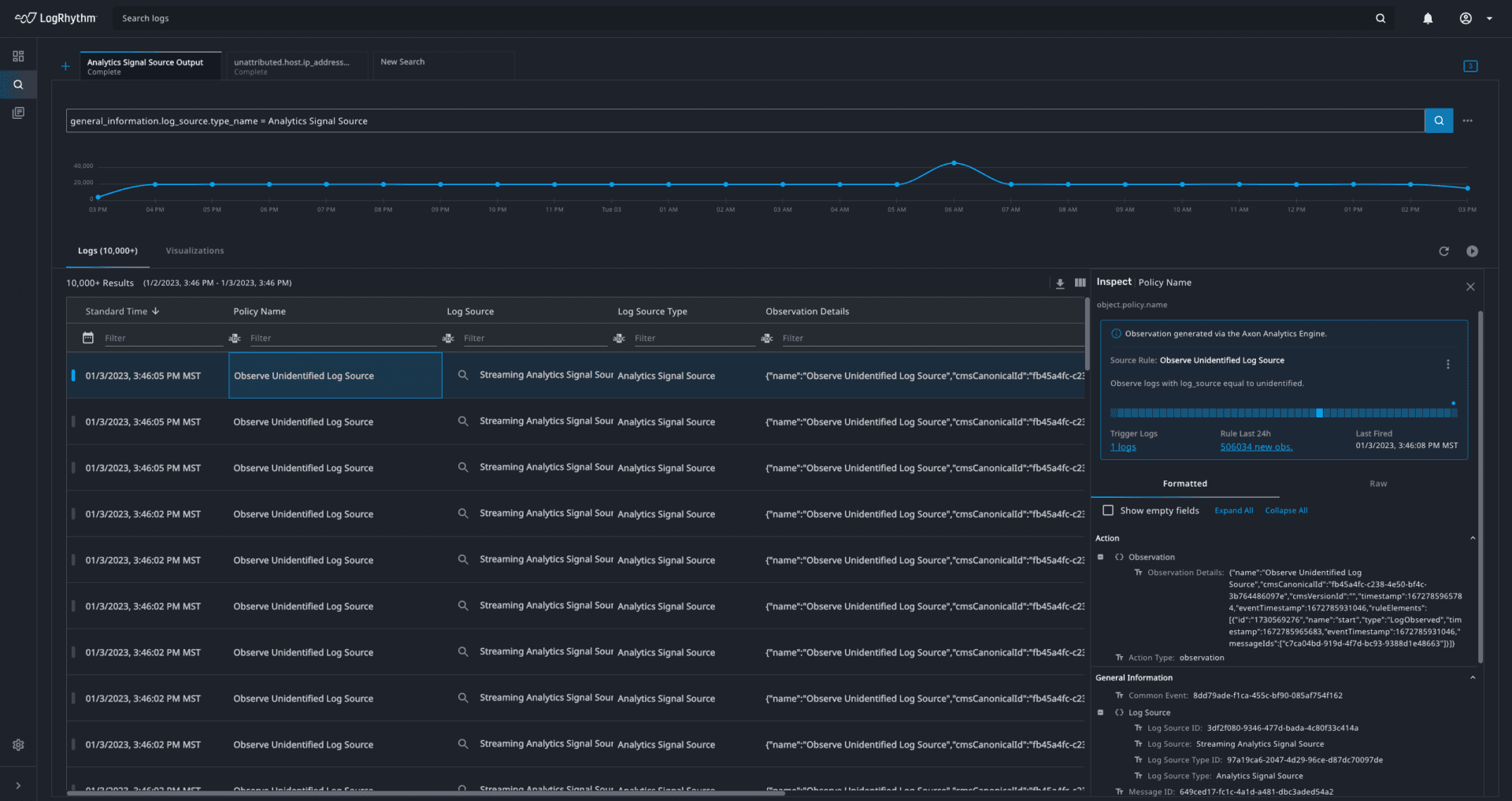Select the search magnifier icon in left sidebar
Screen dimensions: 1512x801
pyautogui.click(x=17, y=84)
